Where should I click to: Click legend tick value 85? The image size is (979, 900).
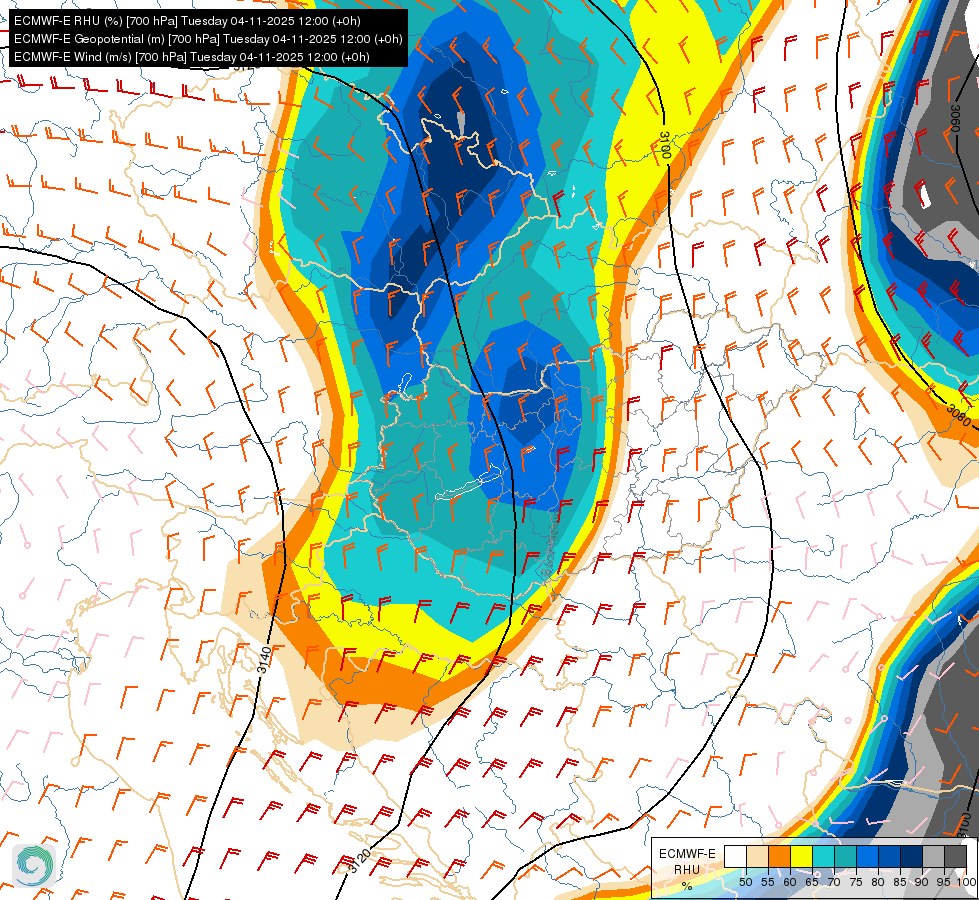tap(900, 882)
